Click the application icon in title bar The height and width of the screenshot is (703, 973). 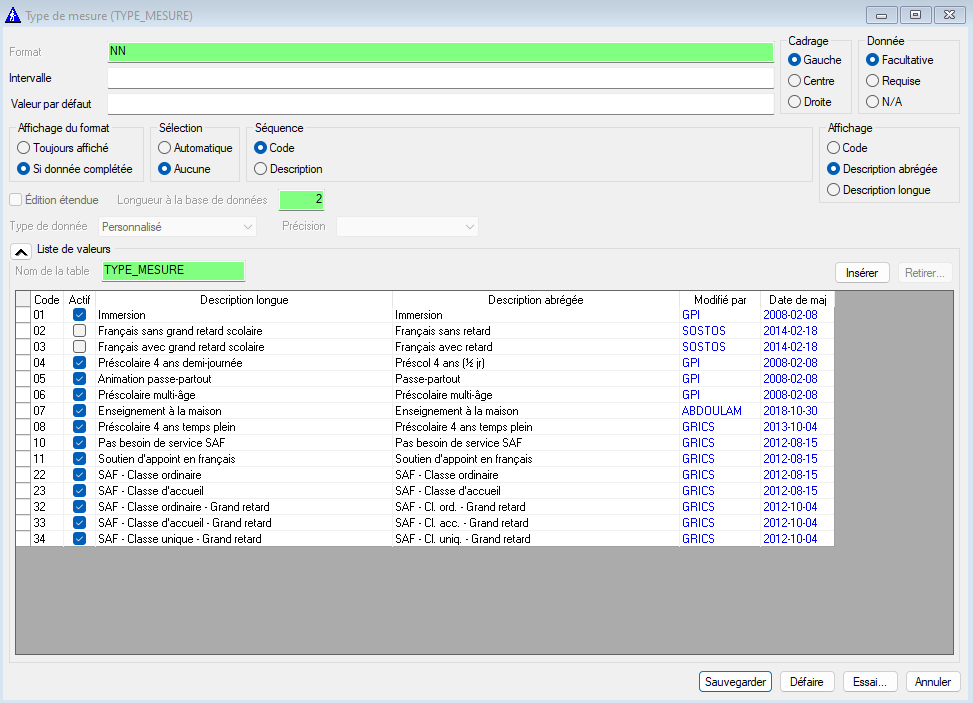click(x=12, y=16)
